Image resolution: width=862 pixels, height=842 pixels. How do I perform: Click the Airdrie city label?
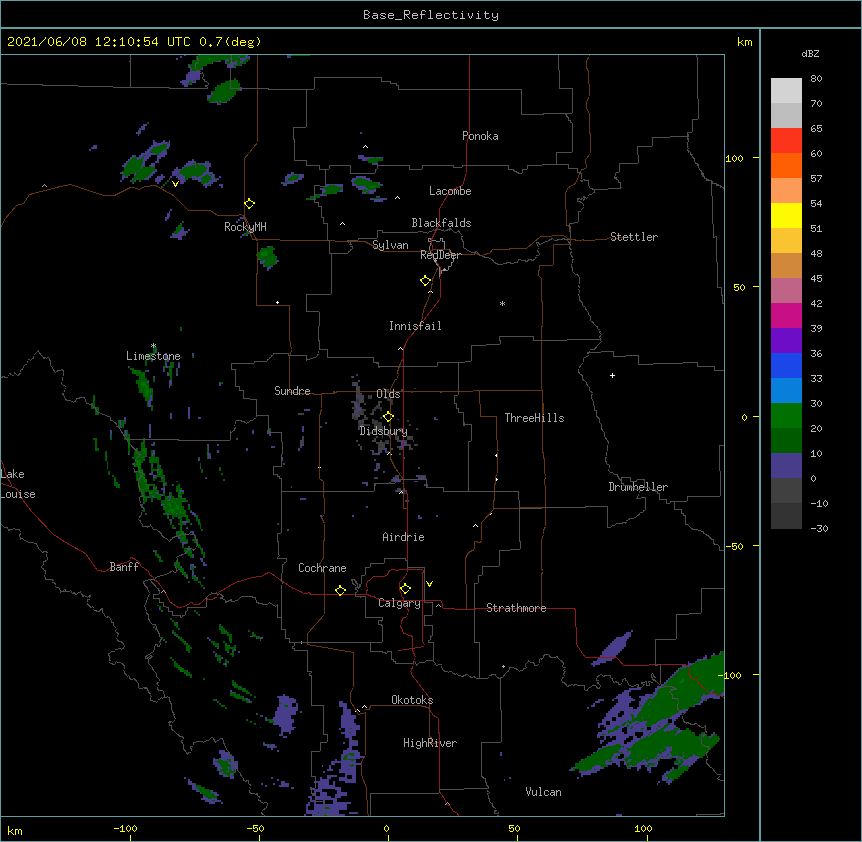pyautogui.click(x=403, y=537)
